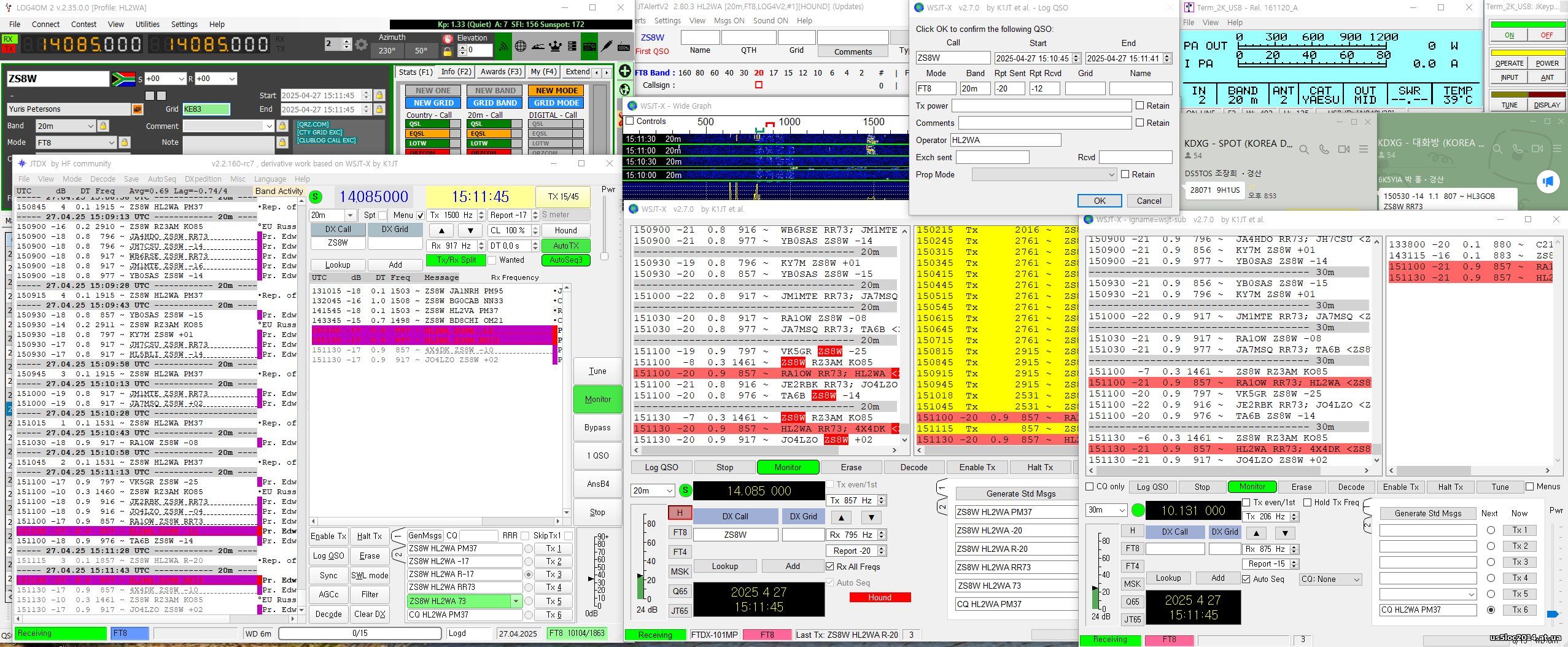
Task: Open hamburger menu in KDXG SPOT chat
Action: [x=1364, y=149]
